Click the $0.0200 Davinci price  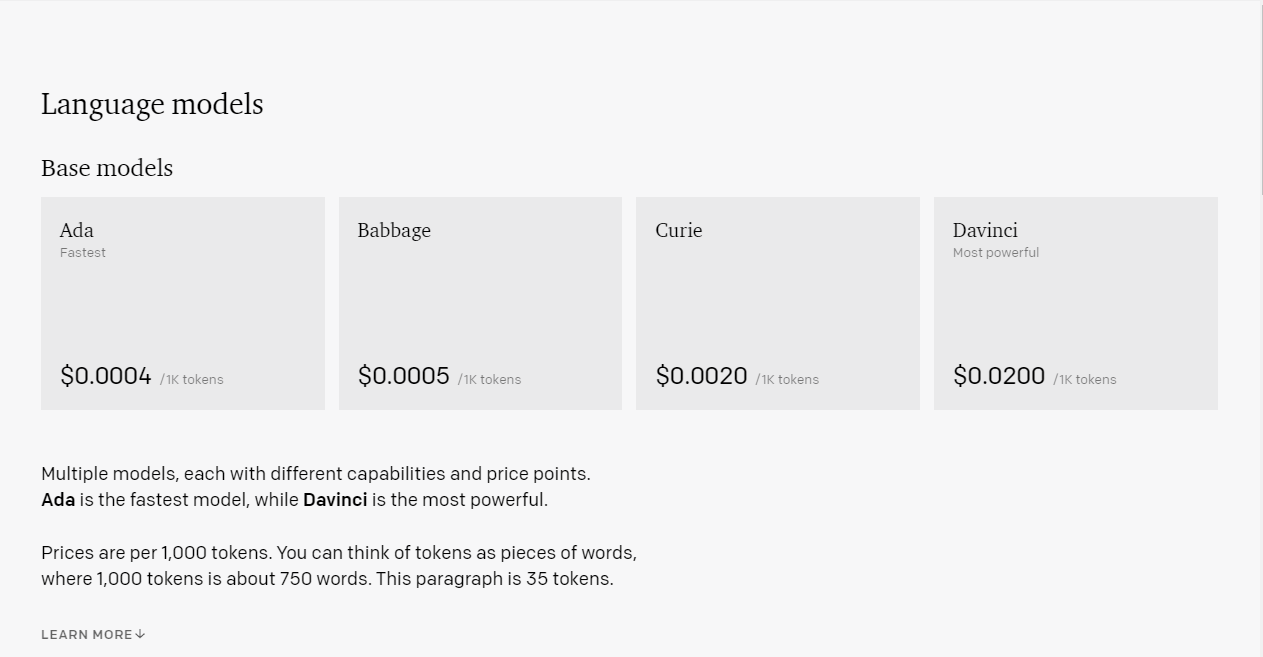[999, 376]
